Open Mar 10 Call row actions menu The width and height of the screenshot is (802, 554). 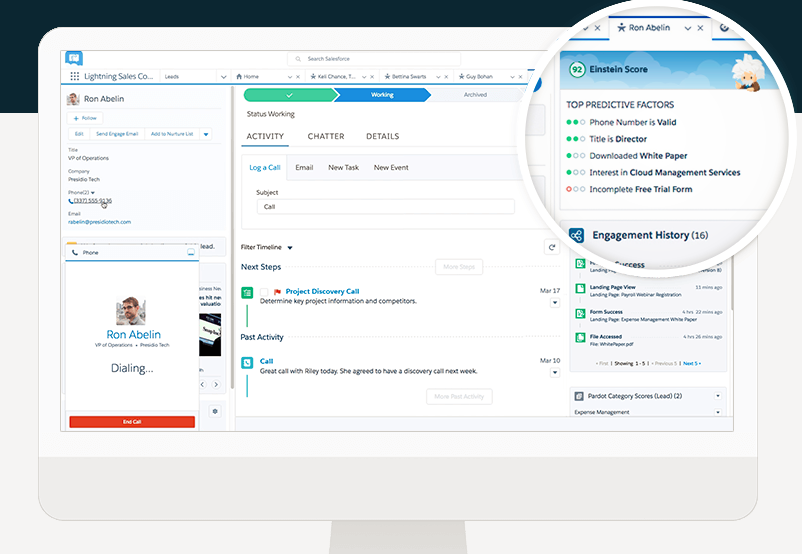pyautogui.click(x=554, y=373)
